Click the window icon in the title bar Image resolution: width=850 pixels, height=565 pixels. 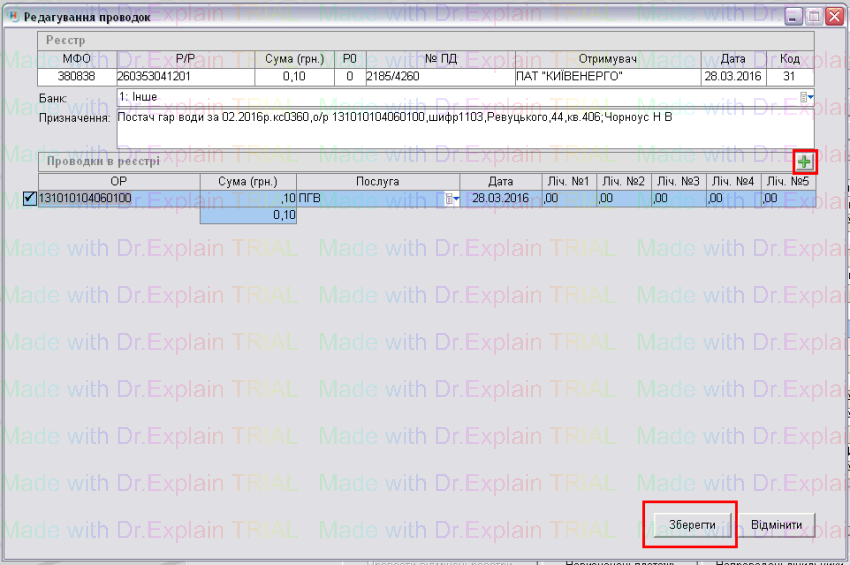click(11, 17)
